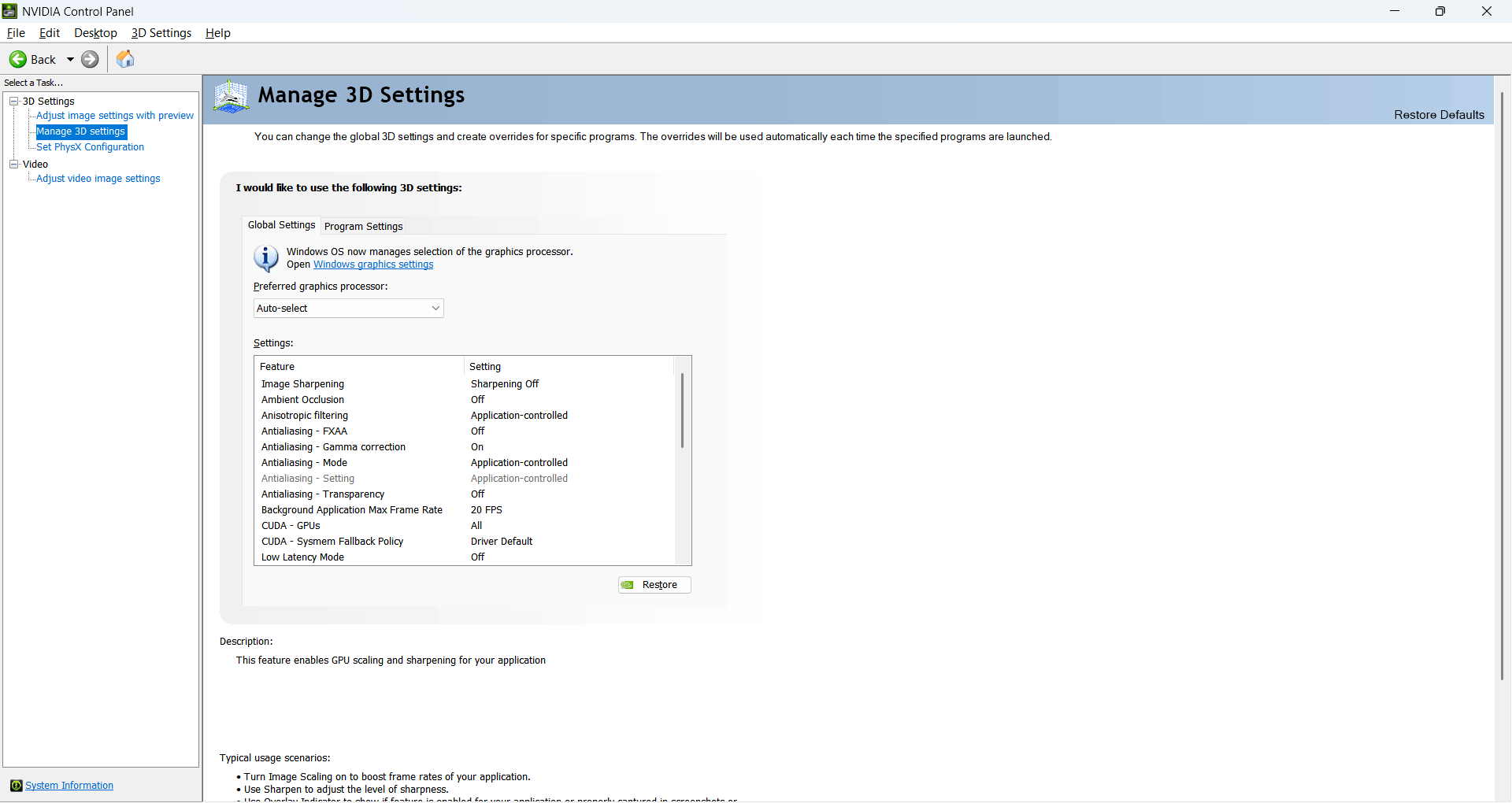Click the green Back arrow icon
Screen dimensions: 1512x803
18,59
